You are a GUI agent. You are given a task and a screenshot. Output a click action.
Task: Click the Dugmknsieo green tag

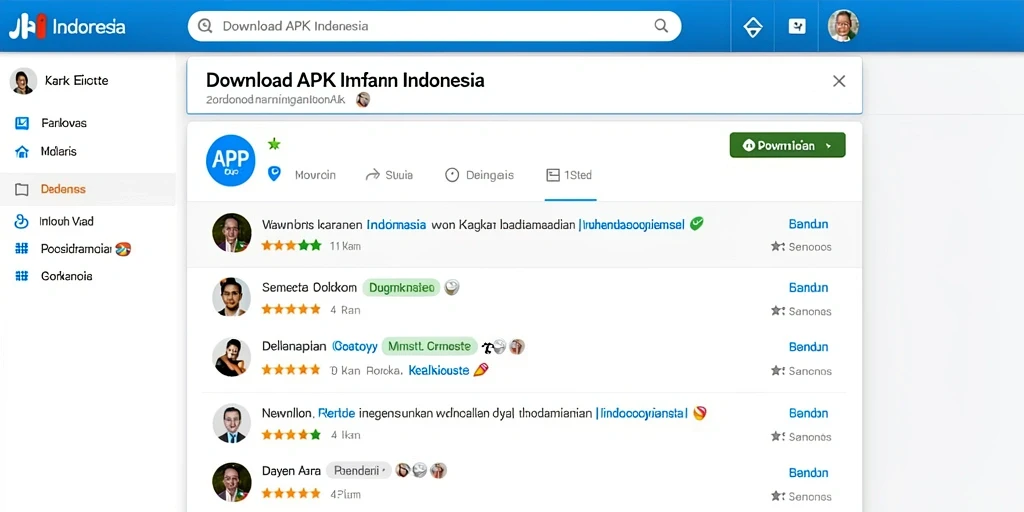401,287
